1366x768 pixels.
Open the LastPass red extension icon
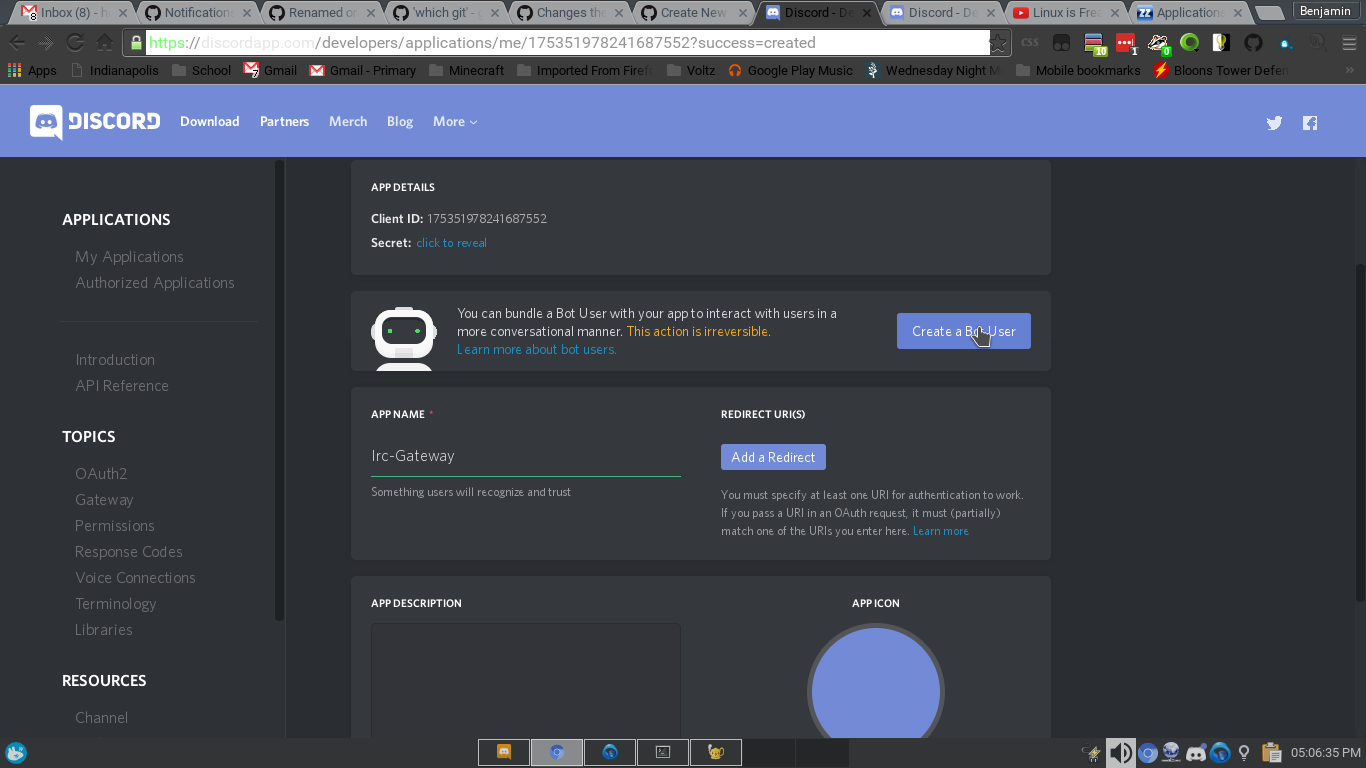click(x=1126, y=43)
